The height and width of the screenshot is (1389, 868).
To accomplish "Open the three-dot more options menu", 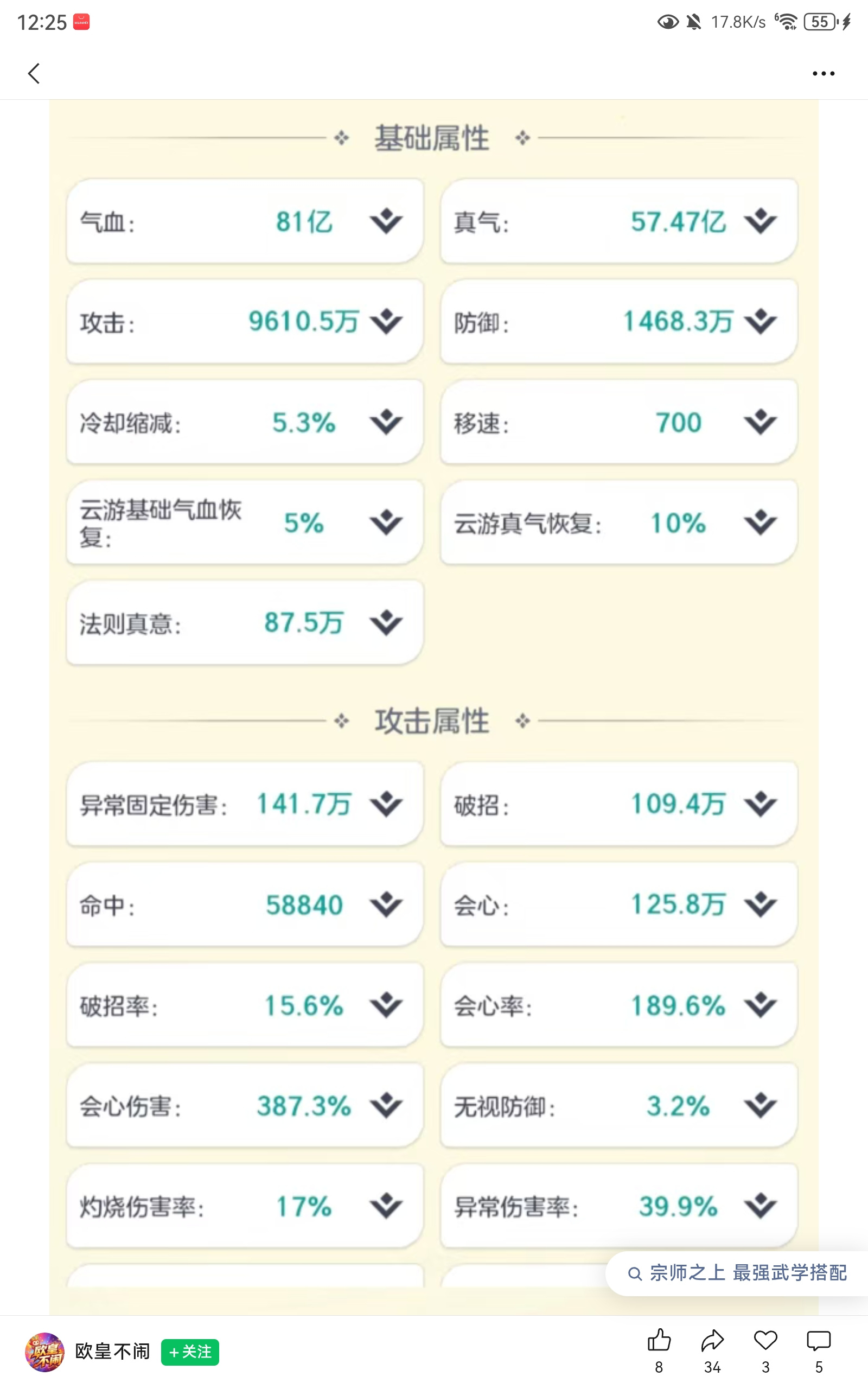I will click(x=823, y=73).
